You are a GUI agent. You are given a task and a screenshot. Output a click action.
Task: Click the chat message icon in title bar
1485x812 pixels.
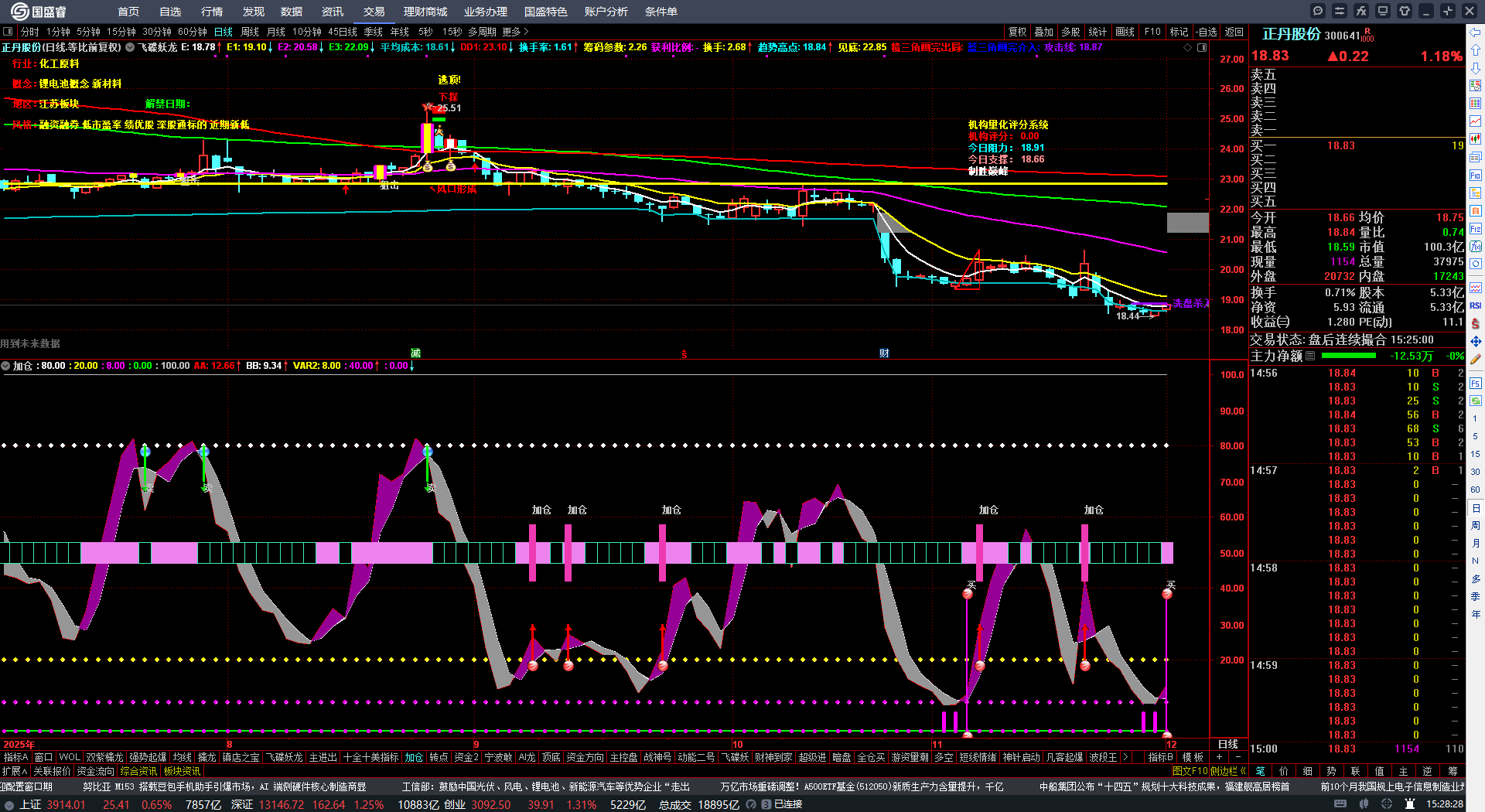(x=1318, y=11)
